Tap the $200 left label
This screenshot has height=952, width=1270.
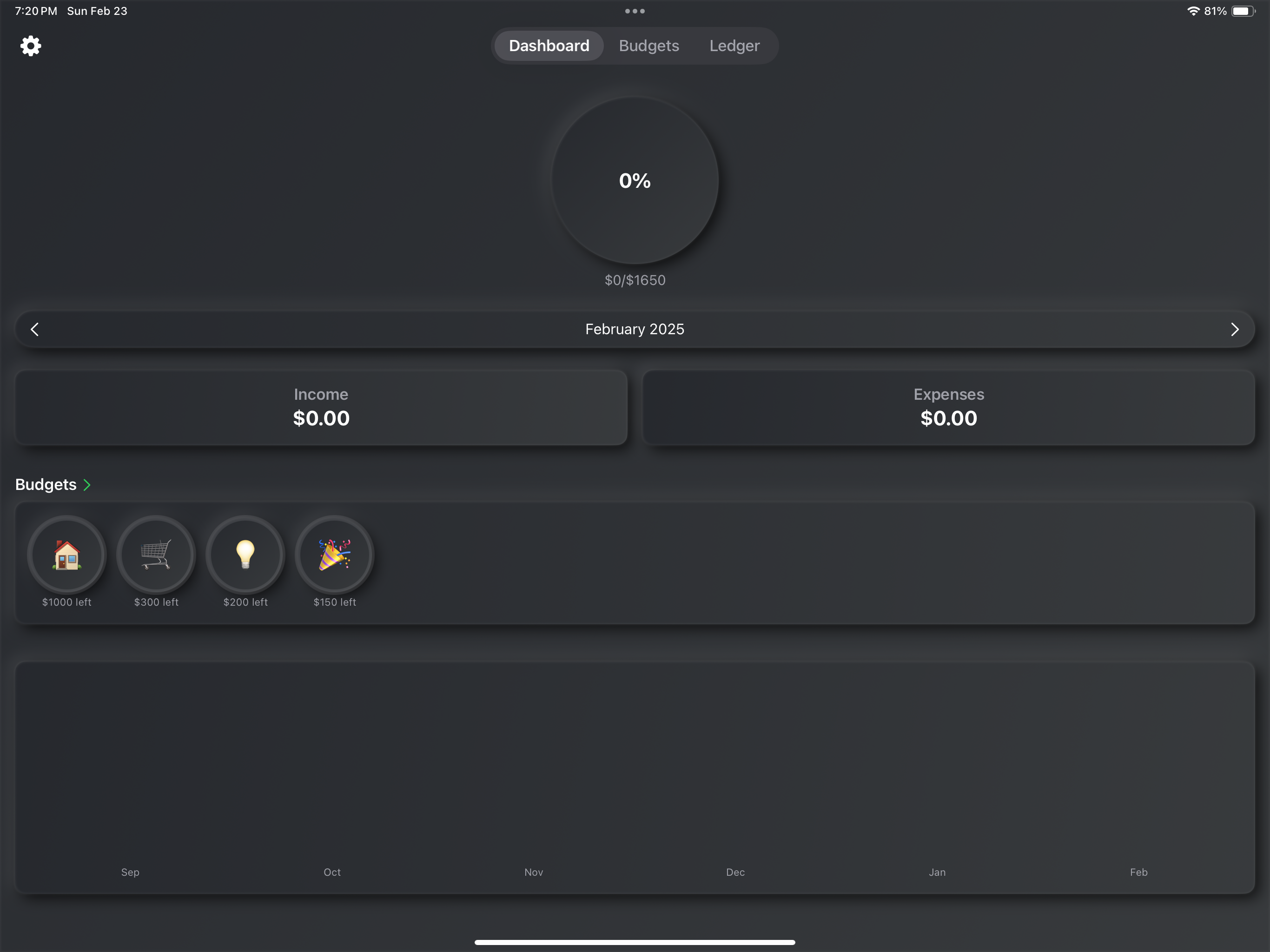tap(245, 602)
